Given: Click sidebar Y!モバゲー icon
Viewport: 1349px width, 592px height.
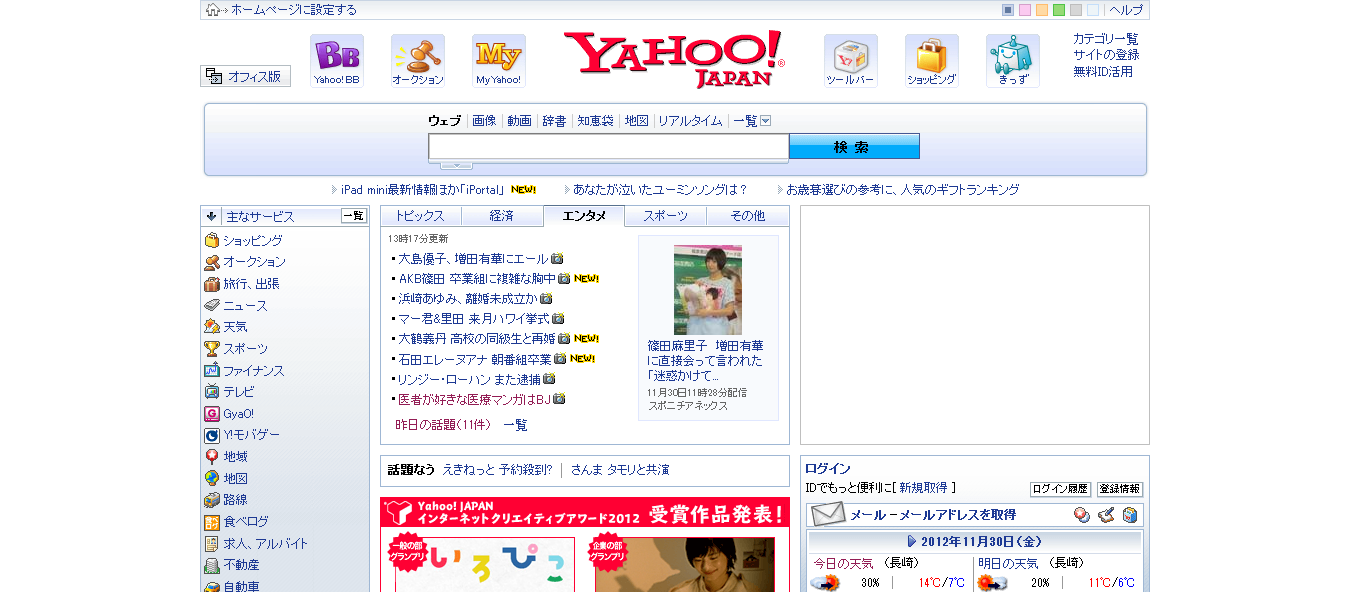Looking at the screenshot, I should click(x=212, y=435).
